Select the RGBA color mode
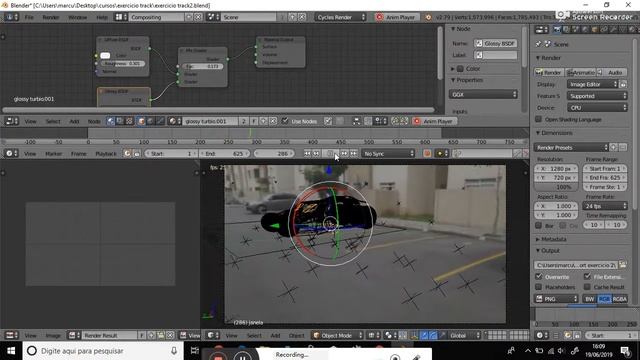The height and width of the screenshot is (360, 640). point(620,299)
